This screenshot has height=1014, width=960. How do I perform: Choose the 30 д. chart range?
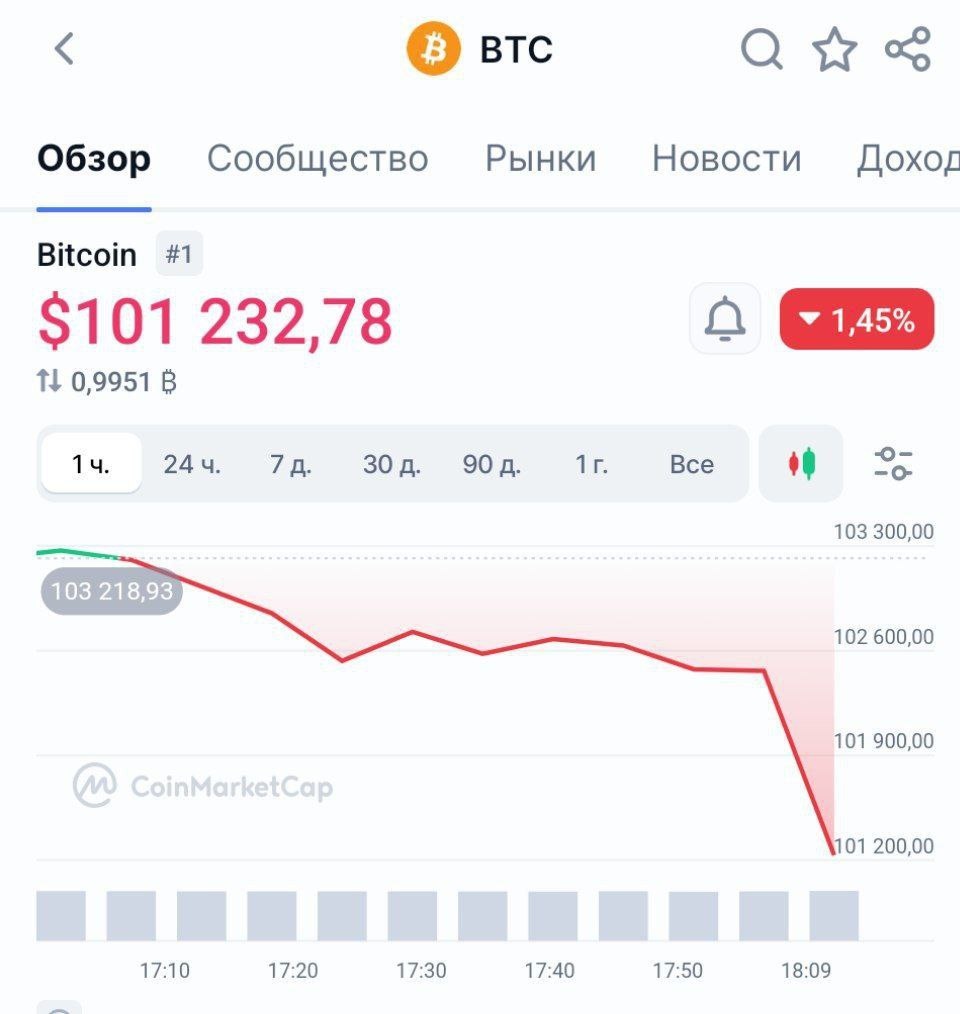tap(391, 464)
